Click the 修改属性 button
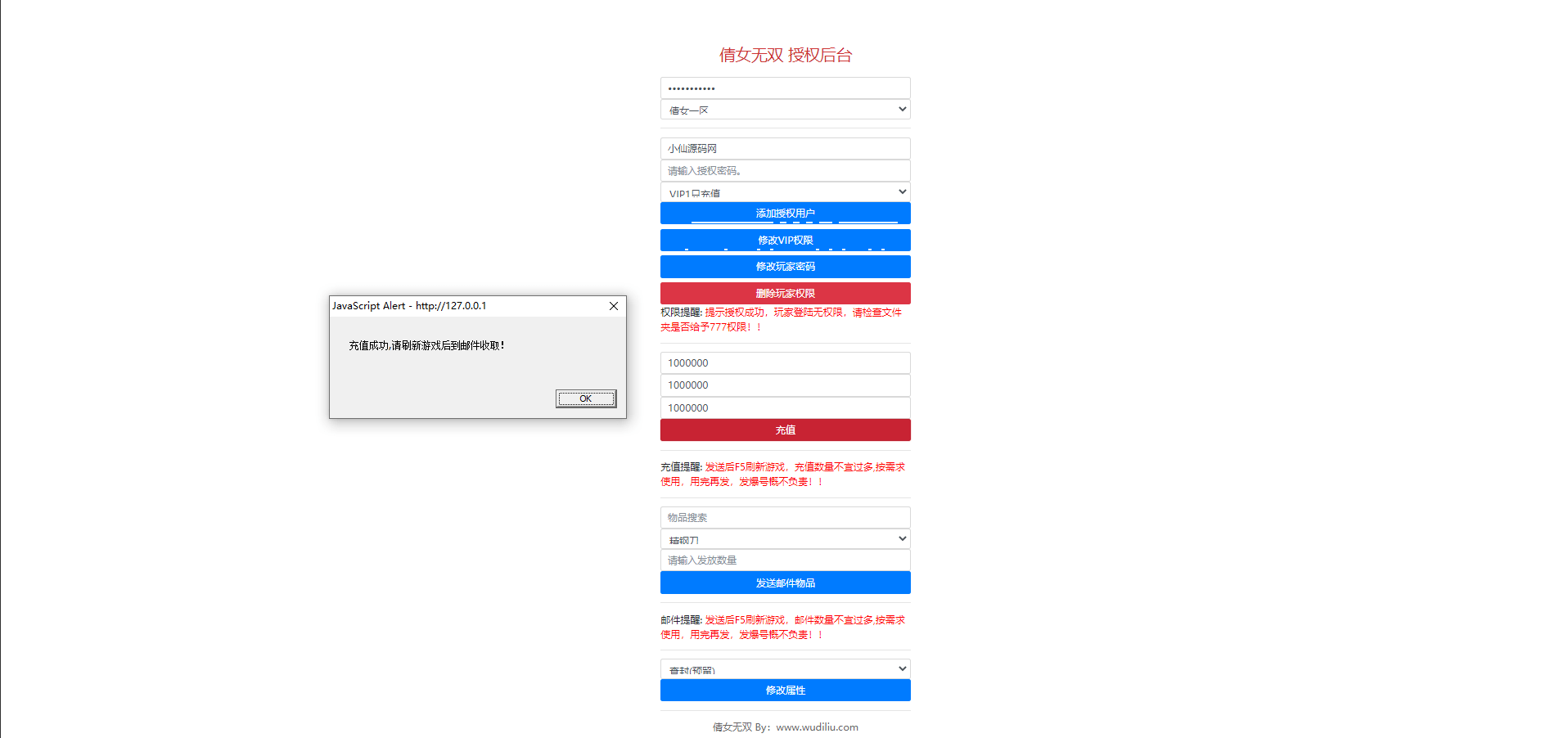The height and width of the screenshot is (738, 1568). (786, 691)
